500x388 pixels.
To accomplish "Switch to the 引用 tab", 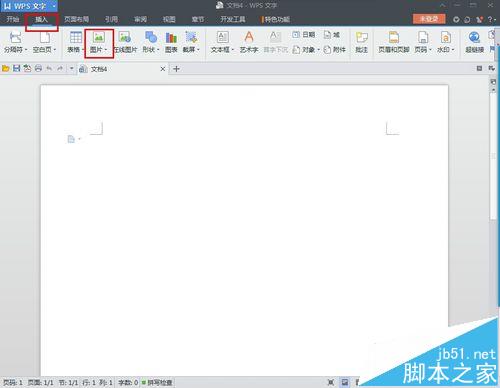I will 111,19.
